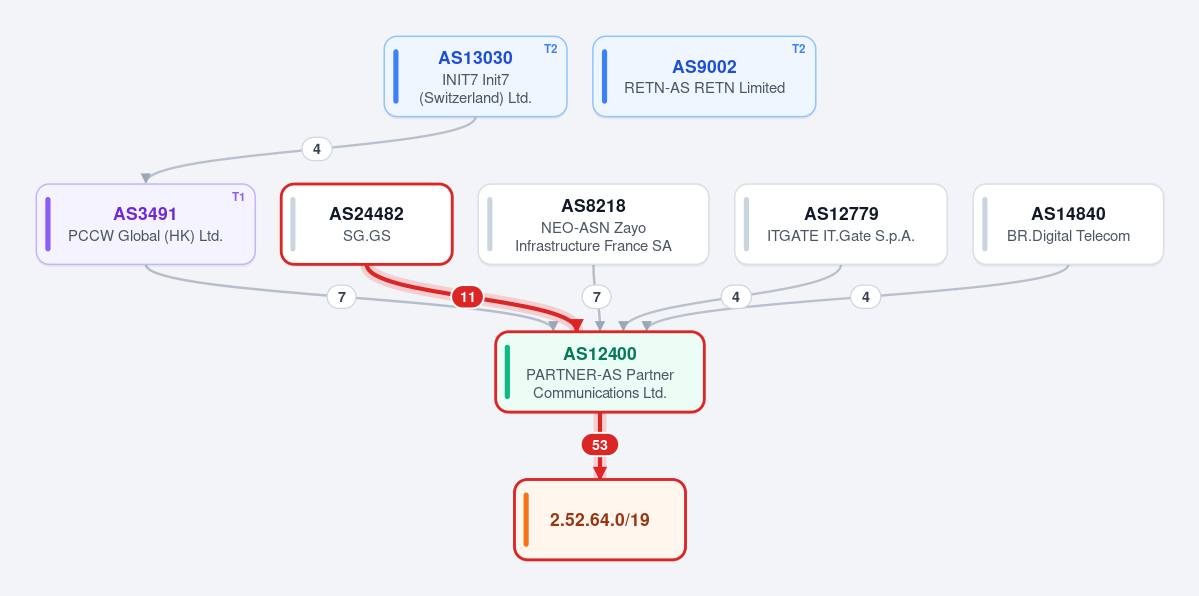Screen dimensions: 1199x596
Task: Click the orange bar on prefix node
Action: point(526,519)
